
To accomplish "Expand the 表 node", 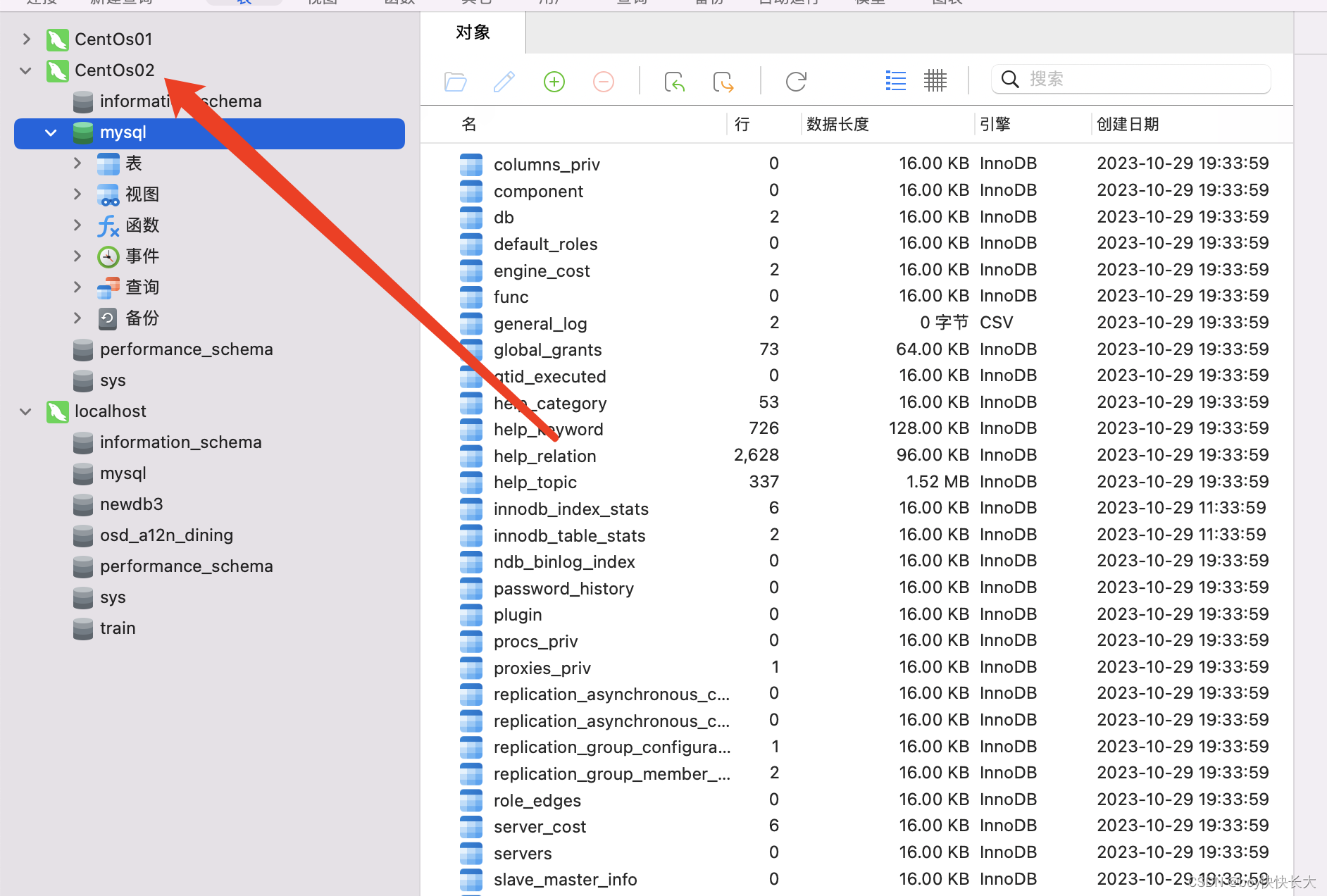I will coord(77,163).
